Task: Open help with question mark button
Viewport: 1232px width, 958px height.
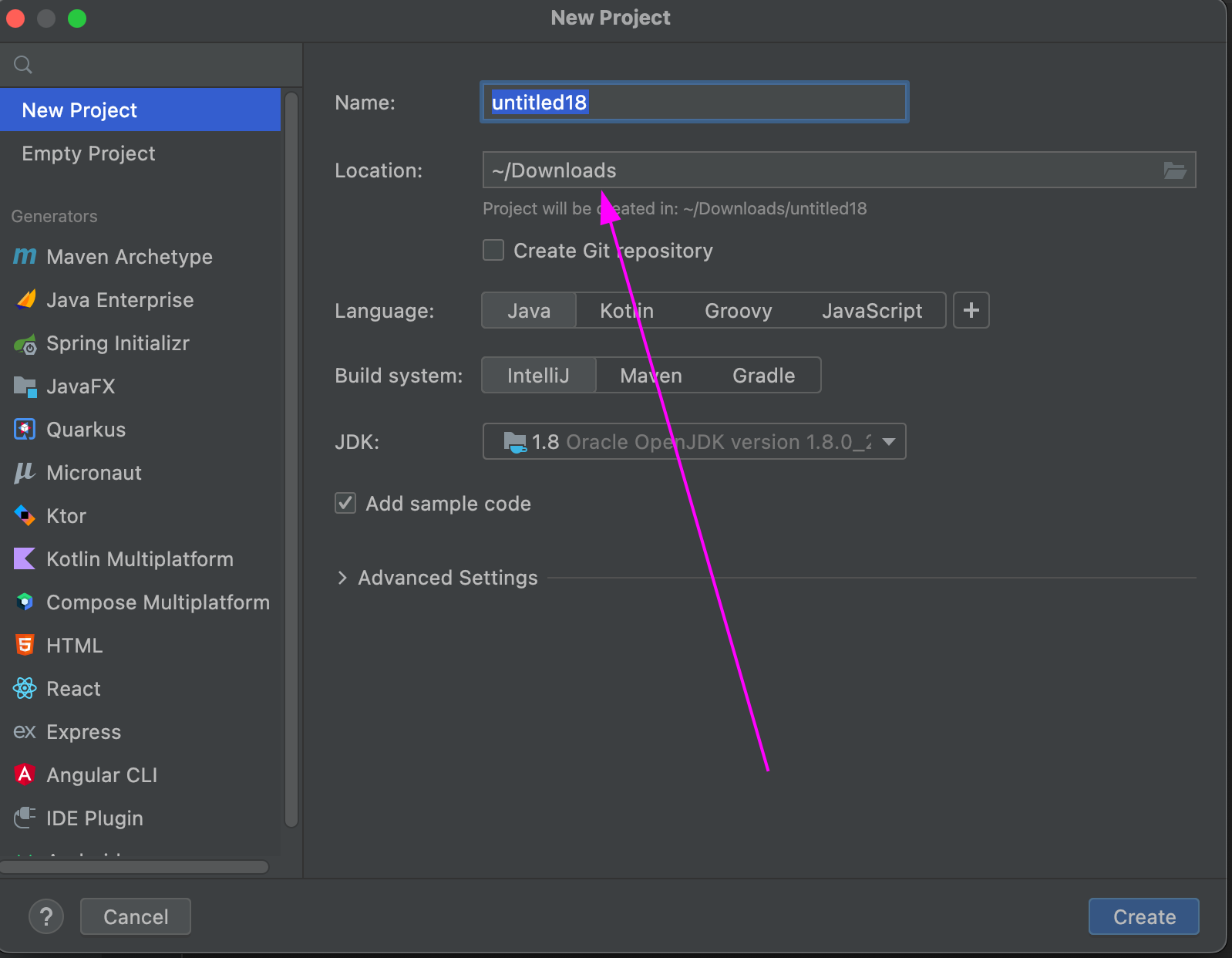Action: 46,916
